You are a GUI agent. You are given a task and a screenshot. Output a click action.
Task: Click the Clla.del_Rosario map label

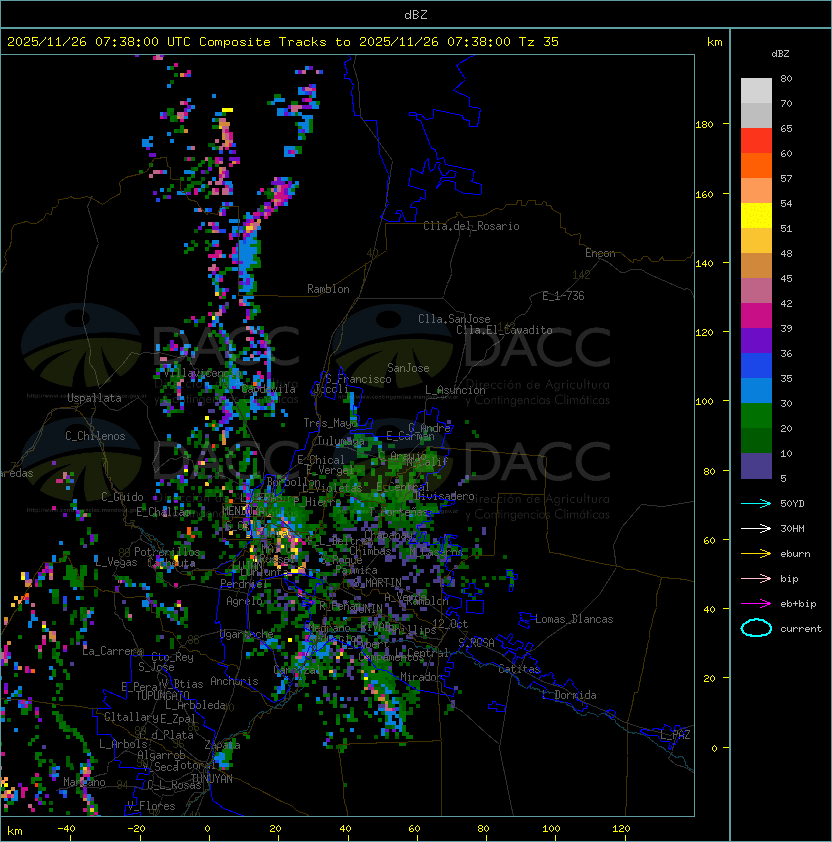point(471,226)
